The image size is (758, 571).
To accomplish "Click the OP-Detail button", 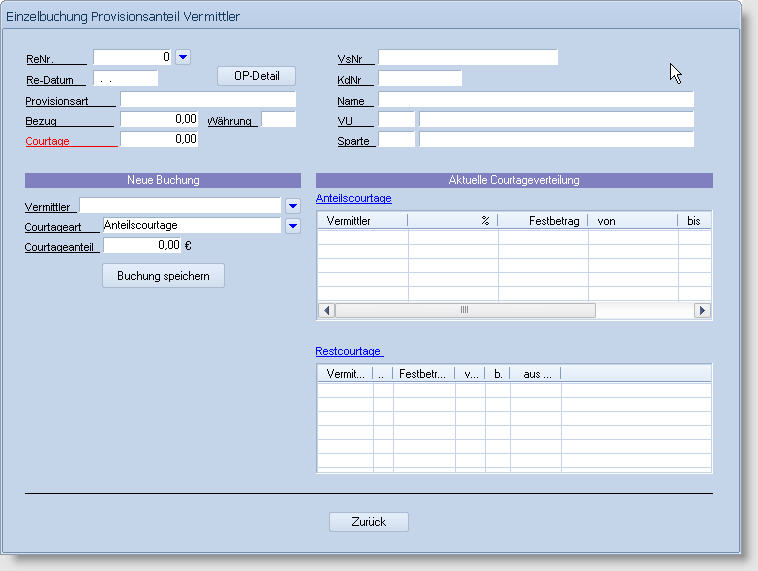I will pos(257,77).
